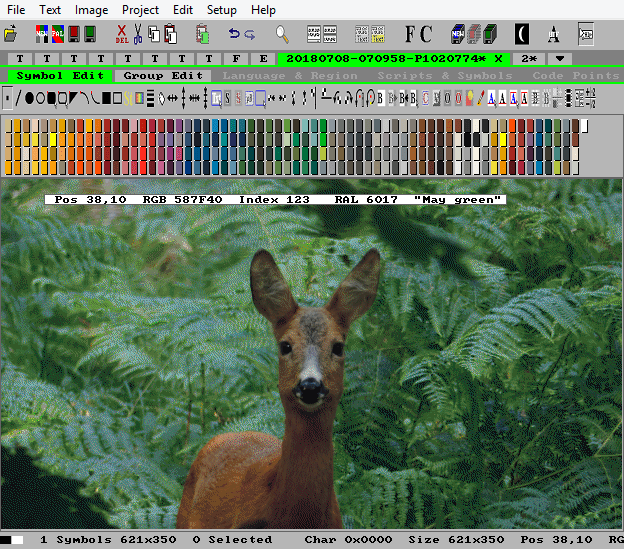The width and height of the screenshot is (624, 549).
Task: Select the filled black square tool
Action: click(x=106, y=98)
